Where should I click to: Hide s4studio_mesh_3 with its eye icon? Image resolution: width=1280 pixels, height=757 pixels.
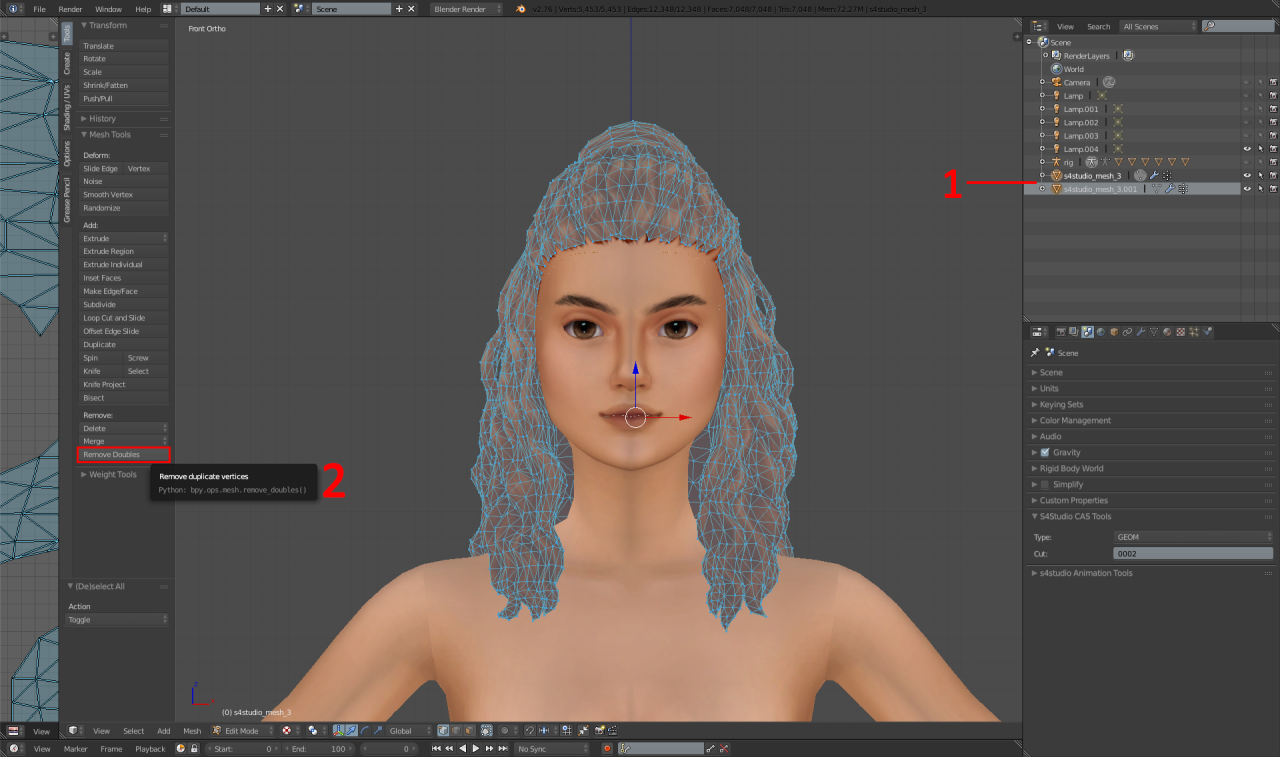[1247, 175]
